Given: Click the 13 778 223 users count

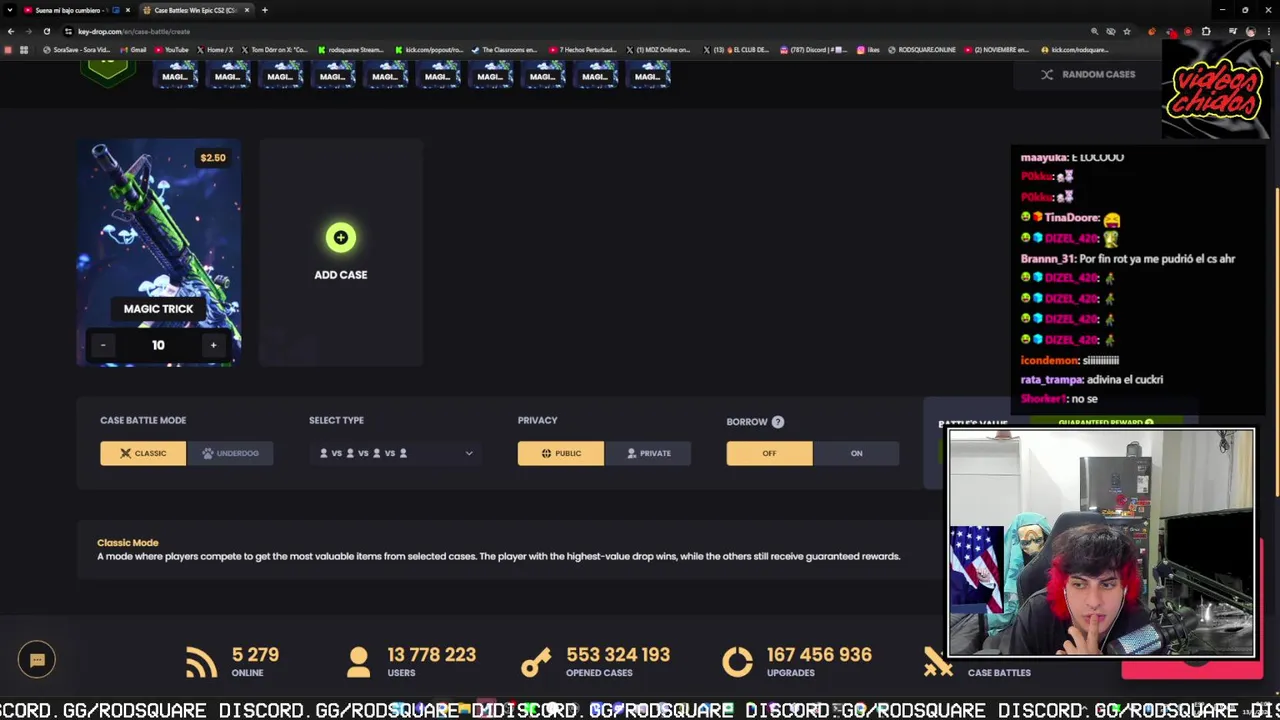Looking at the screenshot, I should coord(432,654).
